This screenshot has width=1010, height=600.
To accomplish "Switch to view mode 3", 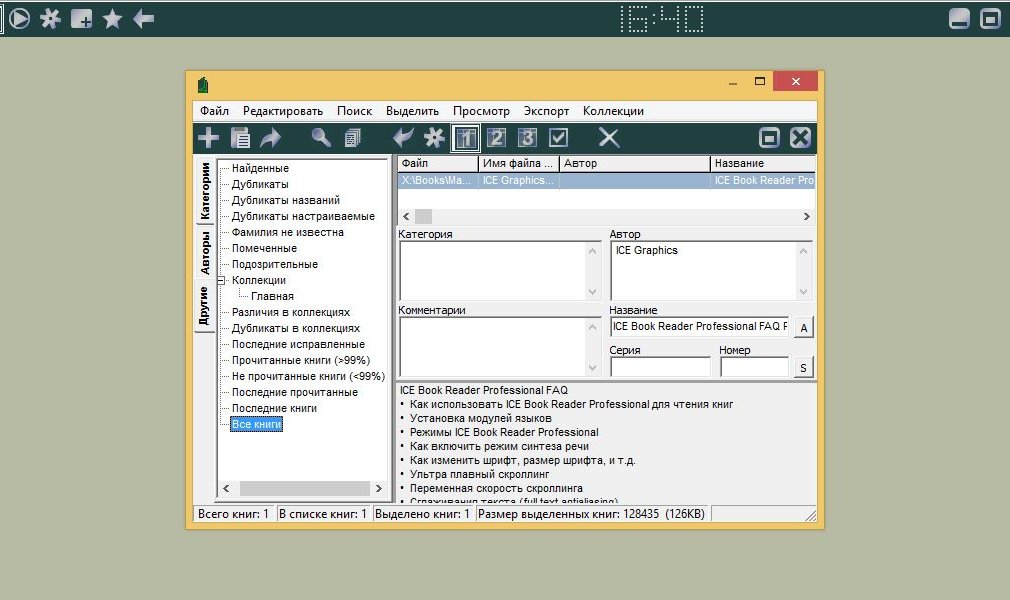I will point(527,138).
